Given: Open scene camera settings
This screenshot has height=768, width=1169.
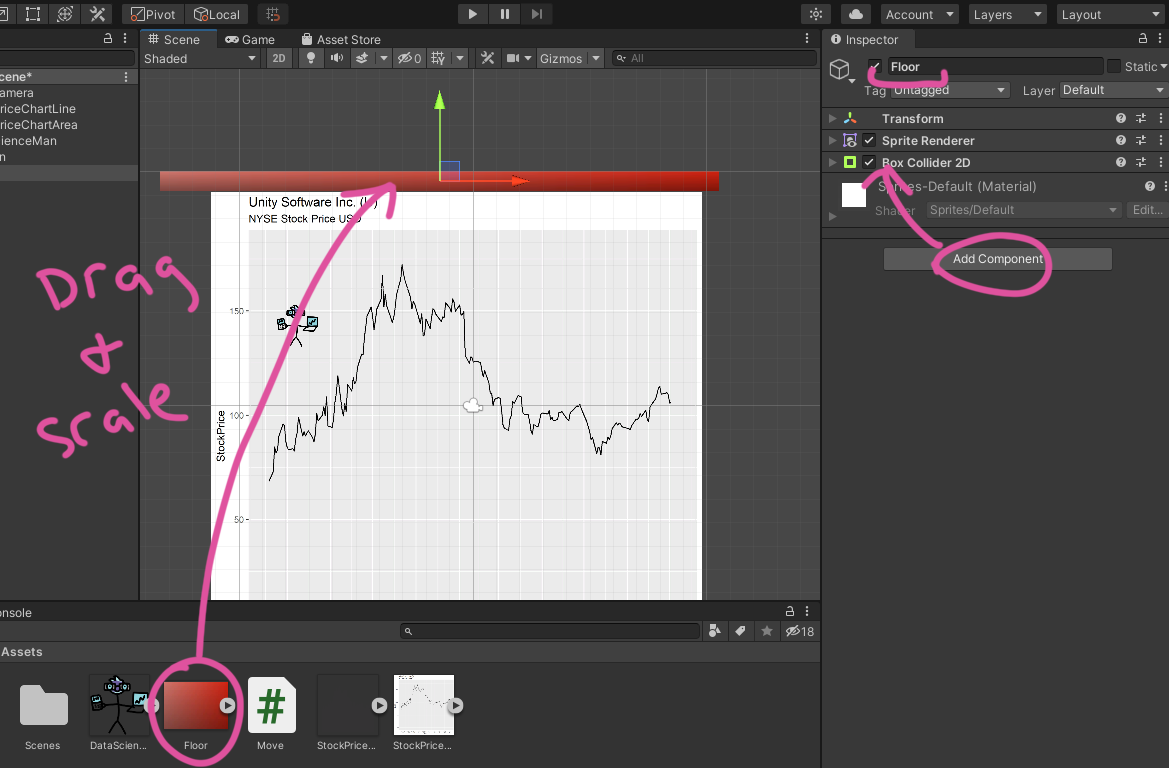Looking at the screenshot, I should coord(513,58).
